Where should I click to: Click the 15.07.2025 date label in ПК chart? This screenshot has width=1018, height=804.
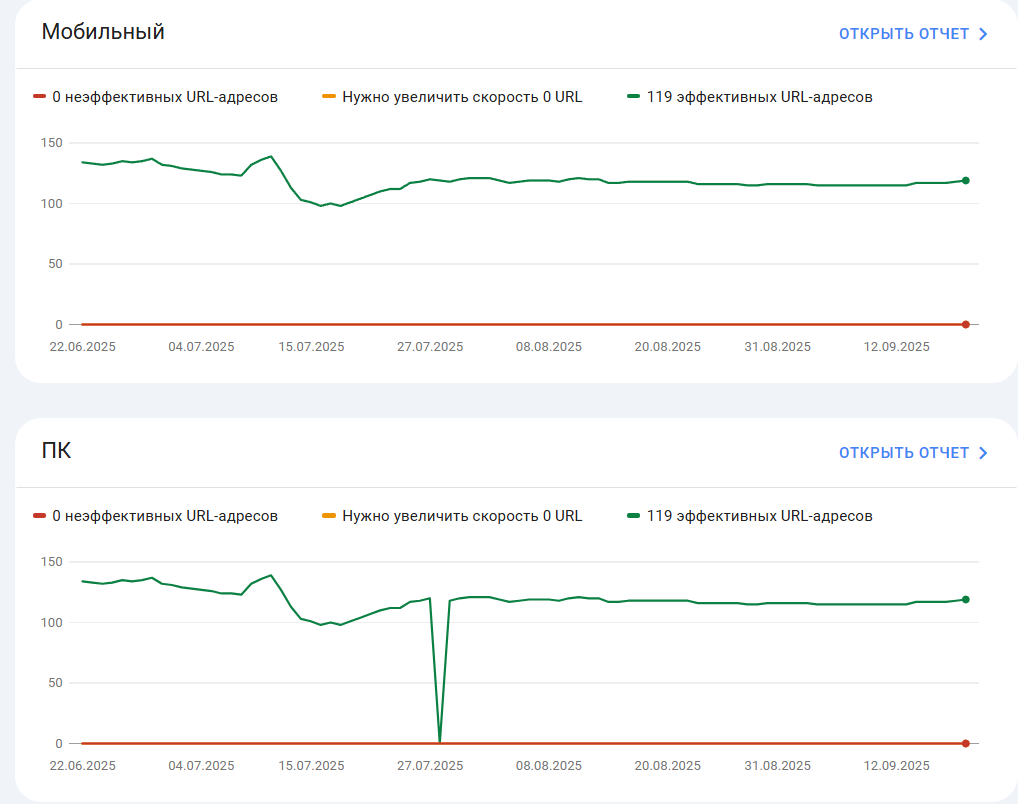tap(312, 766)
